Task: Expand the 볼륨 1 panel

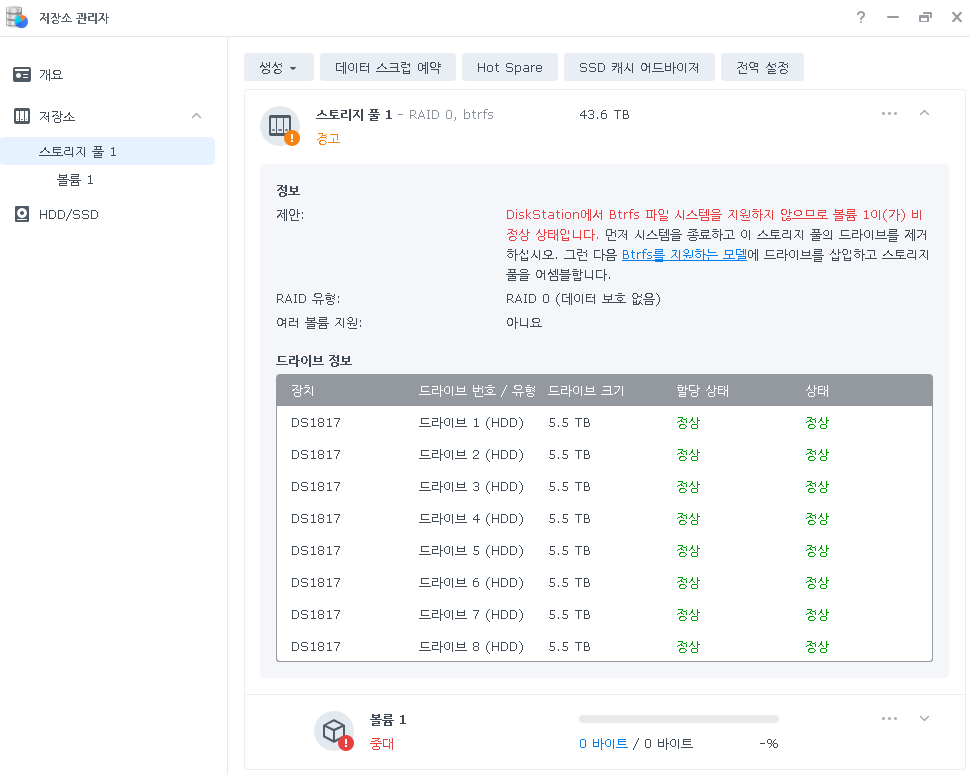Action: tap(924, 719)
